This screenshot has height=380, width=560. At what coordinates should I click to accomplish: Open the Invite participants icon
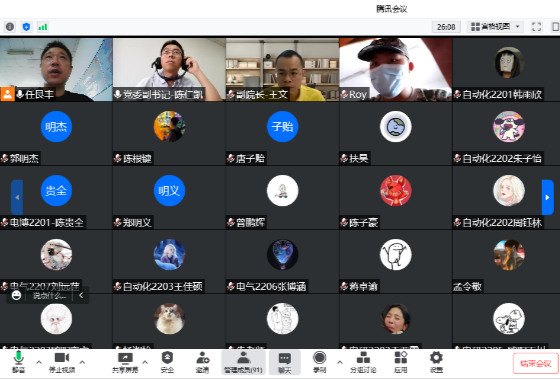[x=202, y=362]
